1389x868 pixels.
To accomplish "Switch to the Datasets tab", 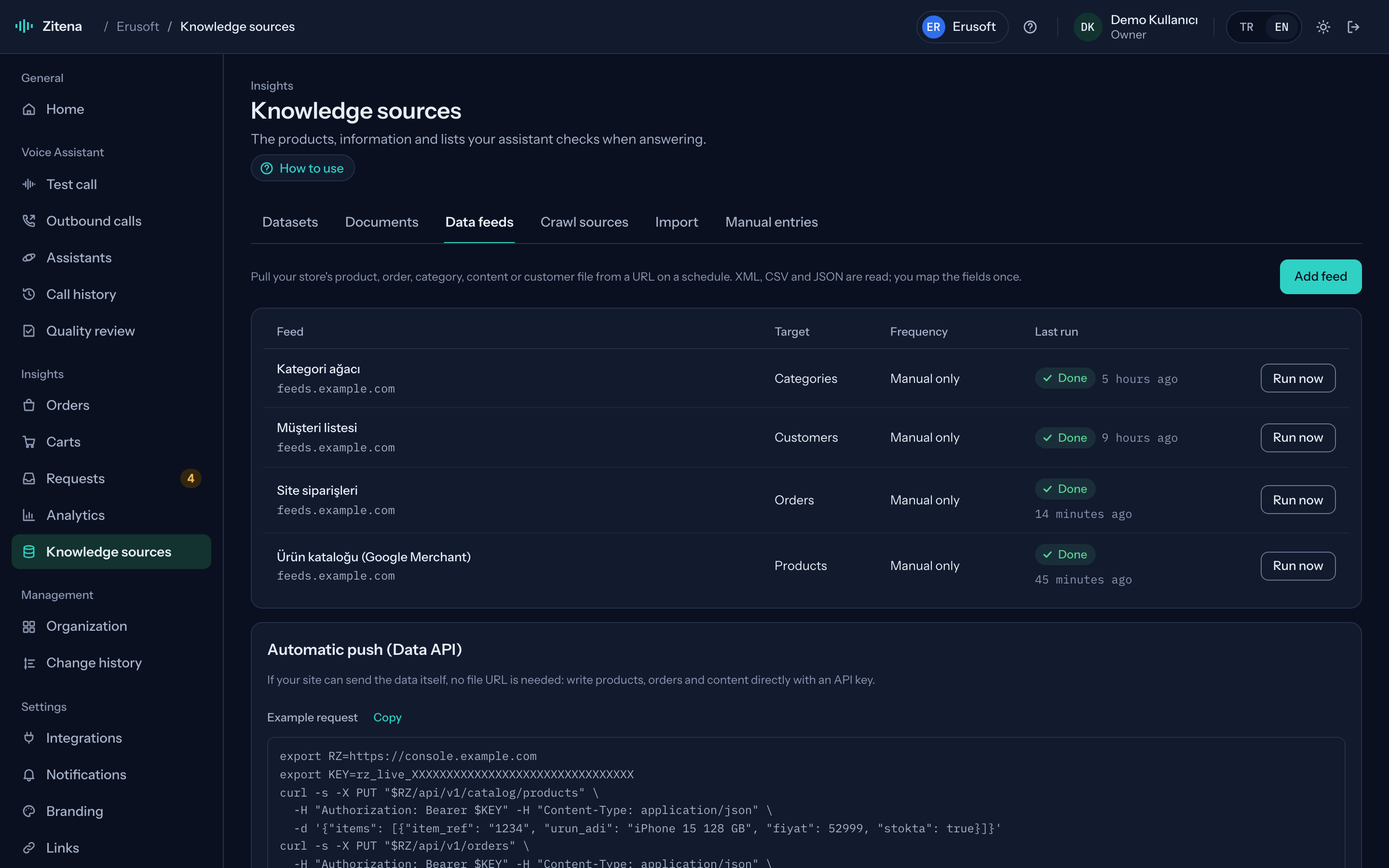I will pyautogui.click(x=290, y=222).
